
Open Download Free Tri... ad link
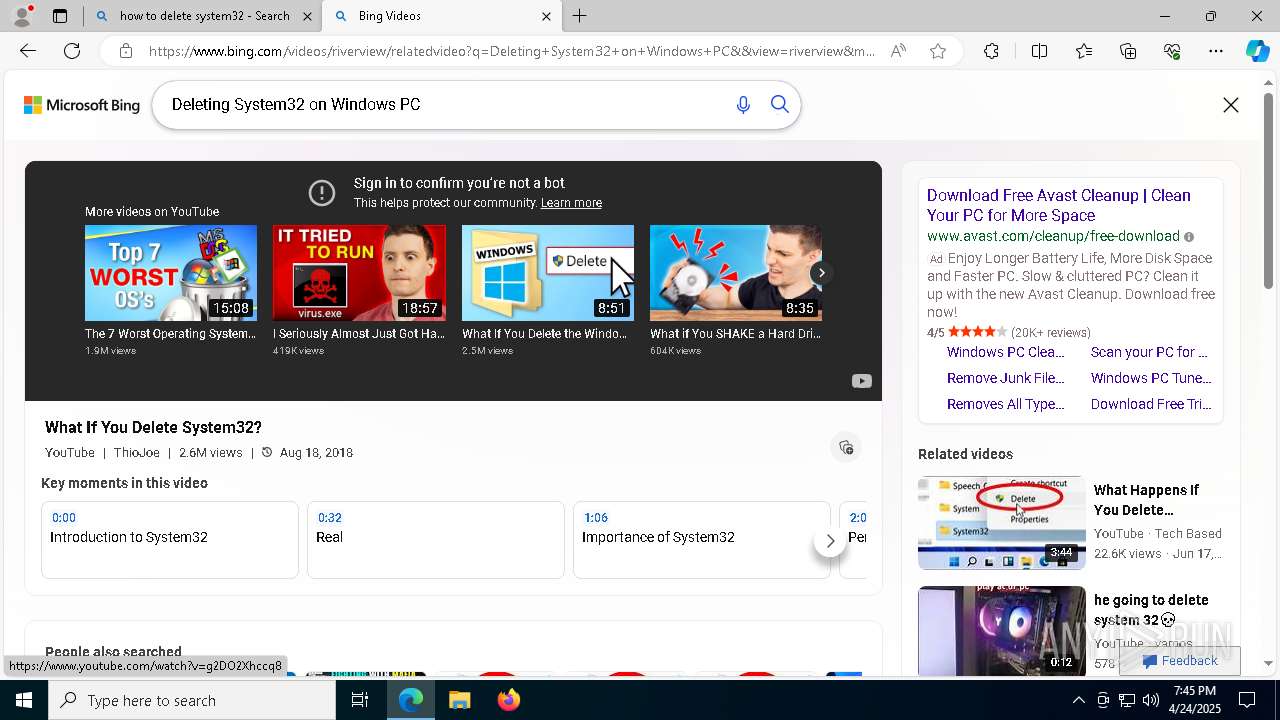tap(1151, 404)
